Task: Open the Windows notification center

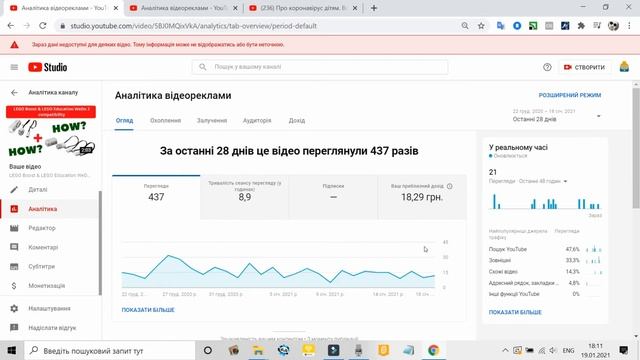Action: (x=623, y=350)
